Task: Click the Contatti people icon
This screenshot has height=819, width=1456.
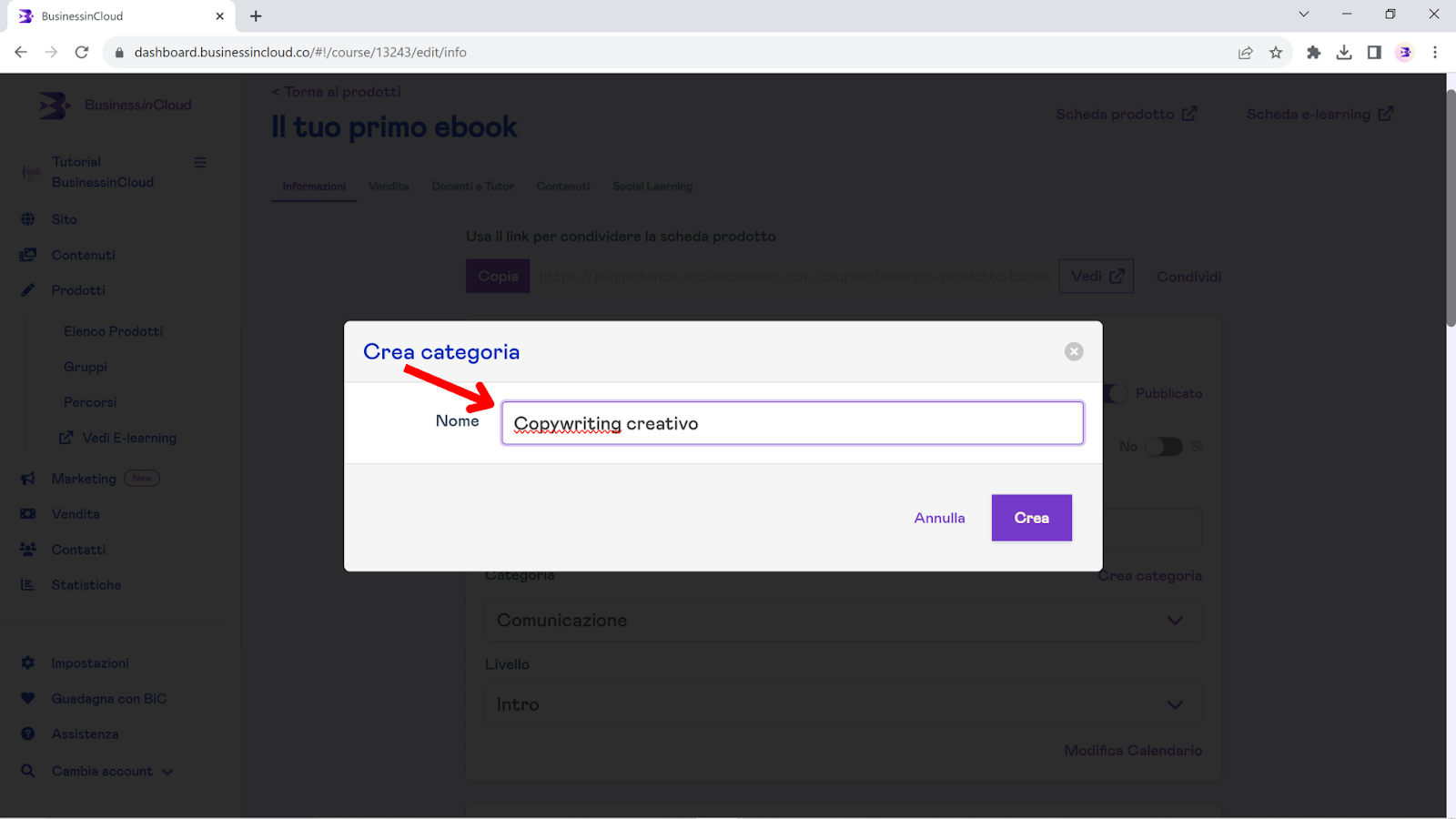Action: [28, 550]
